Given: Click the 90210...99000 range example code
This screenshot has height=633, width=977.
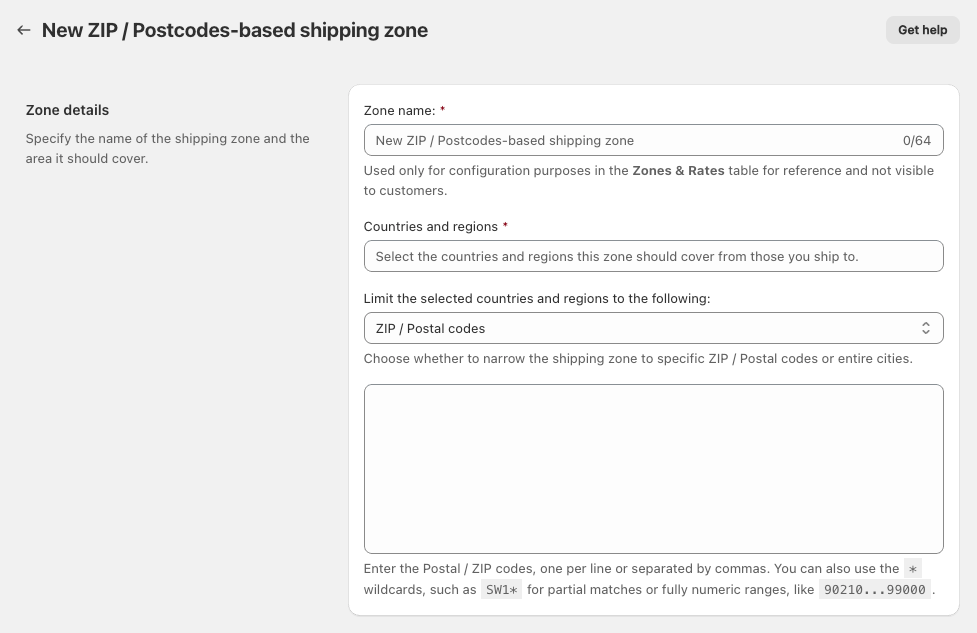Looking at the screenshot, I should click(x=874, y=590).
